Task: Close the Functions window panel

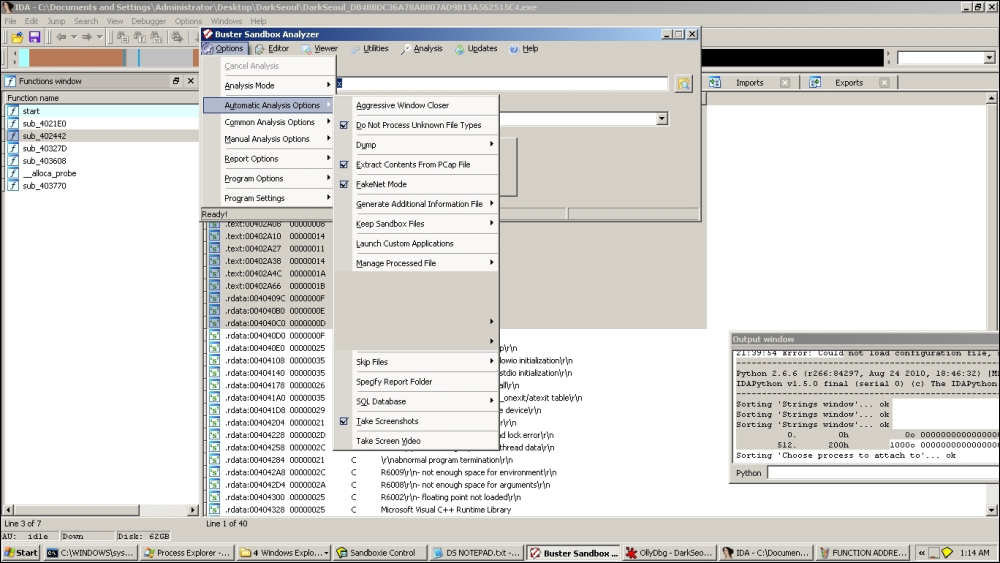Action: tap(190, 81)
